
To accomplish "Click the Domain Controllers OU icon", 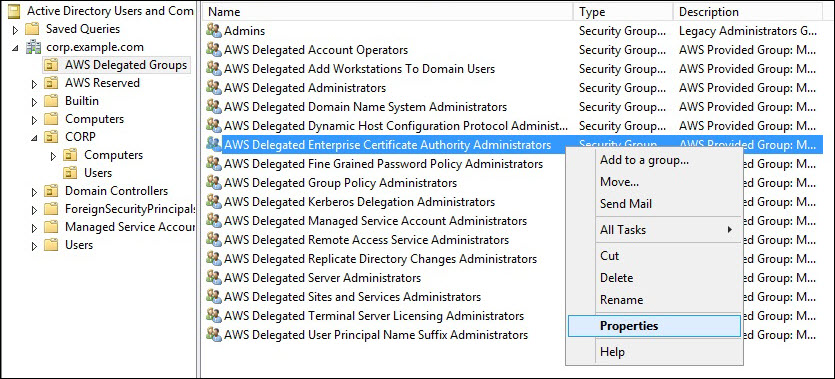I will tap(52, 191).
